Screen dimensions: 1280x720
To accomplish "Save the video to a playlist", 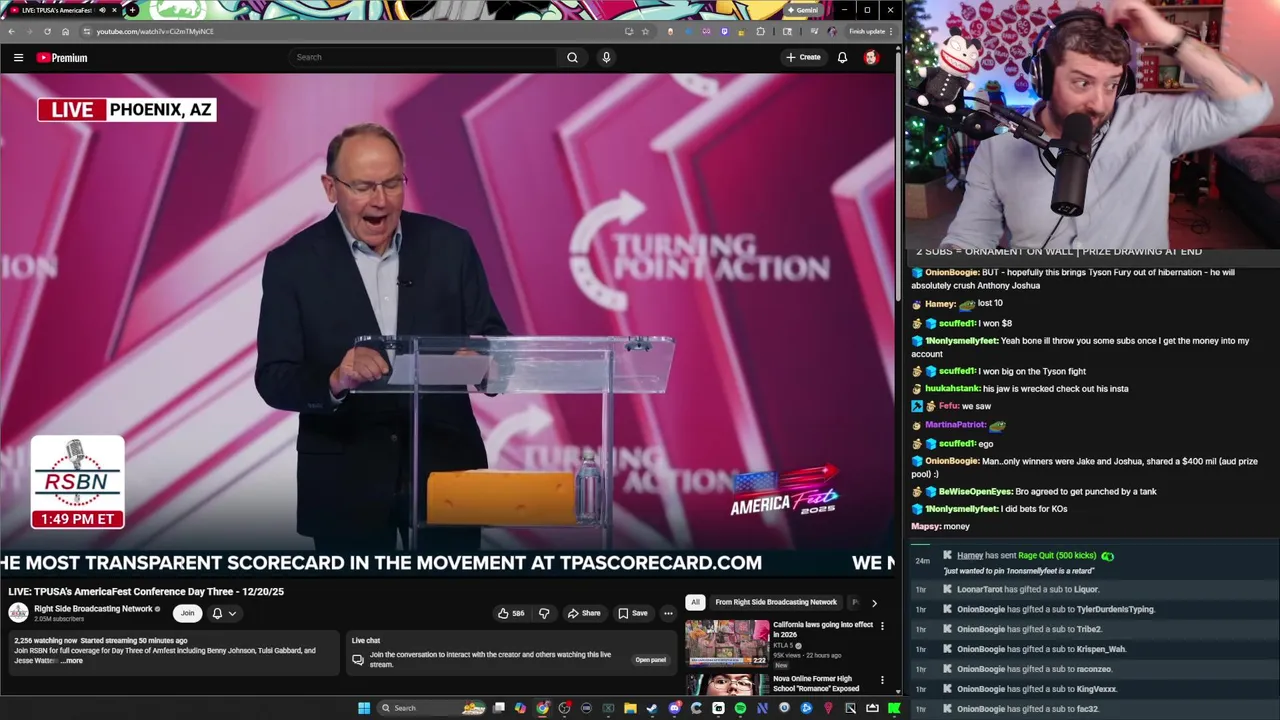I will coord(632,613).
